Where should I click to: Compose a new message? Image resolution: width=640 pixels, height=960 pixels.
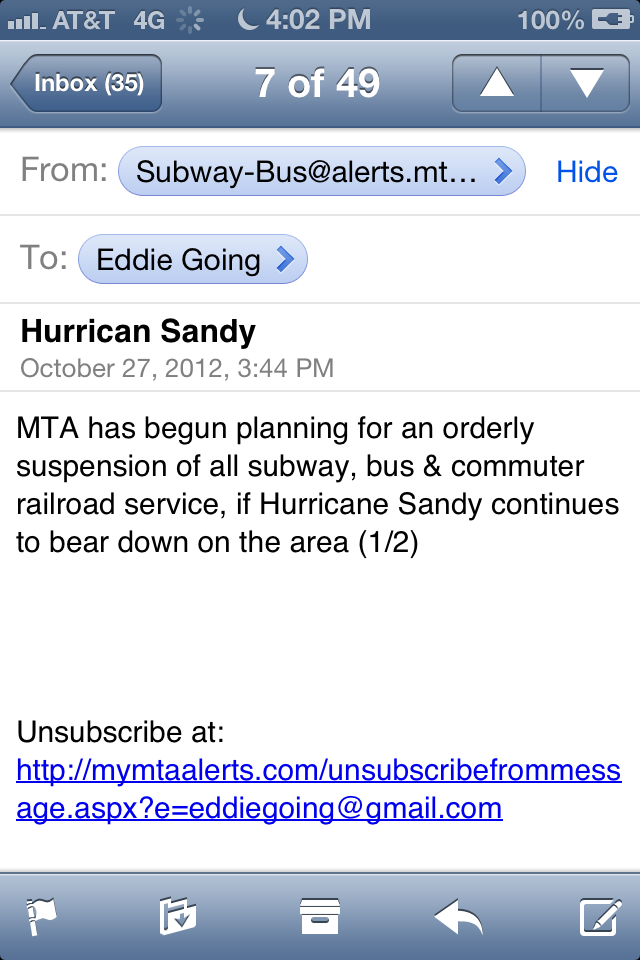point(600,915)
